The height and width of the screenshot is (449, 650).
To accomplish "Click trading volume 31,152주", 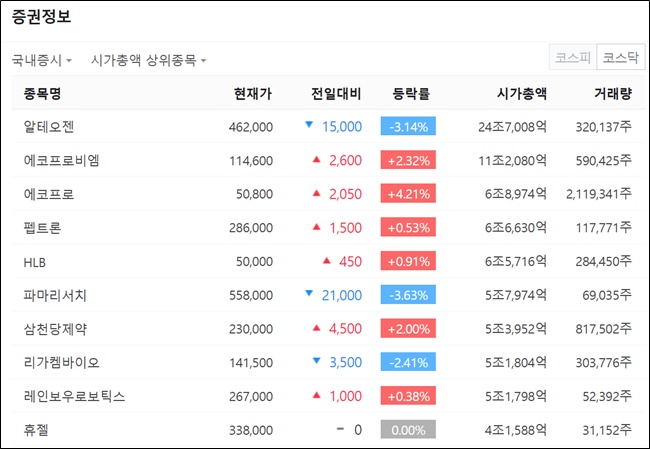I will pyautogui.click(x=607, y=430).
